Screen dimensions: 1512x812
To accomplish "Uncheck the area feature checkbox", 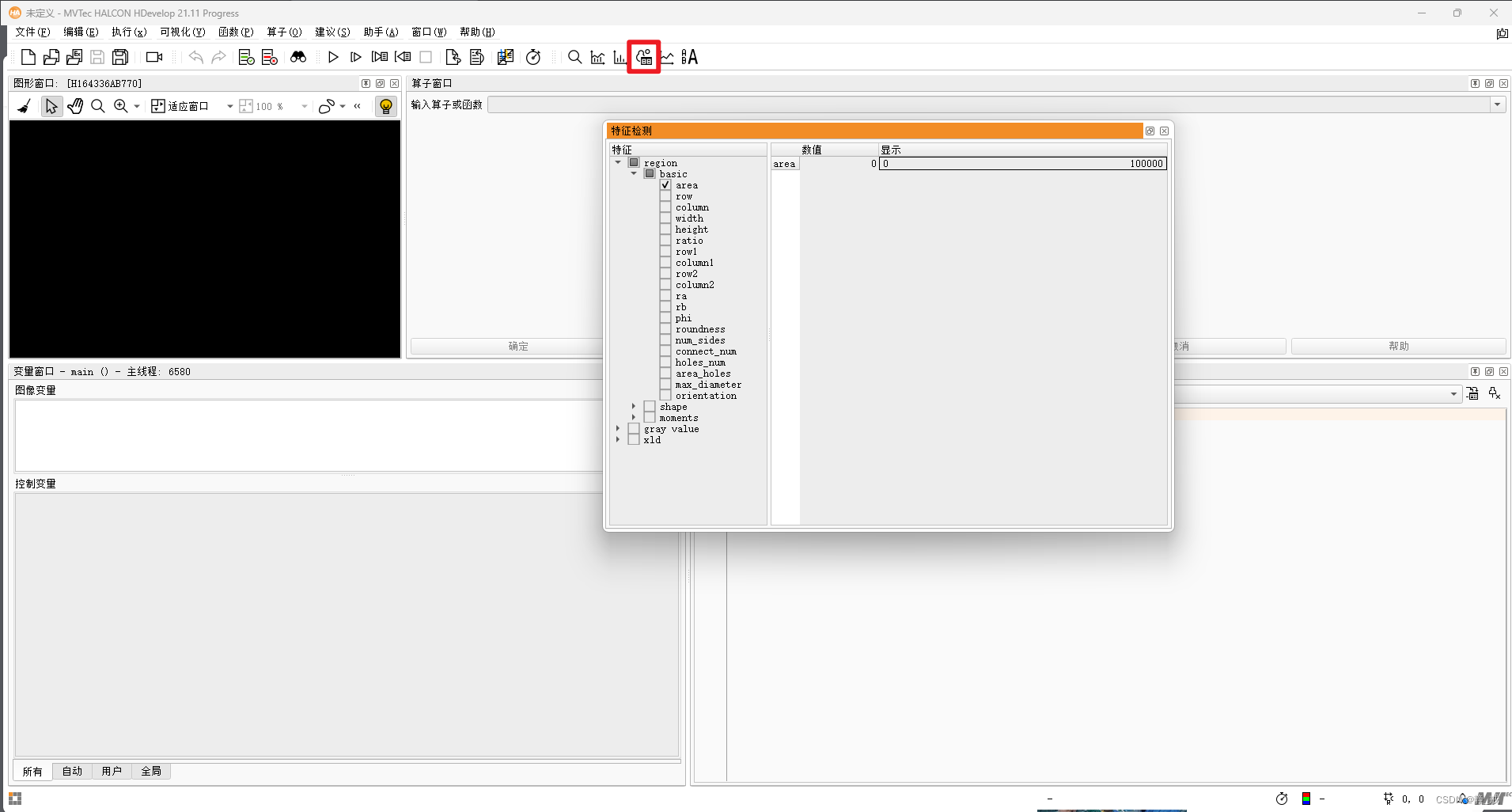I will 666,184.
